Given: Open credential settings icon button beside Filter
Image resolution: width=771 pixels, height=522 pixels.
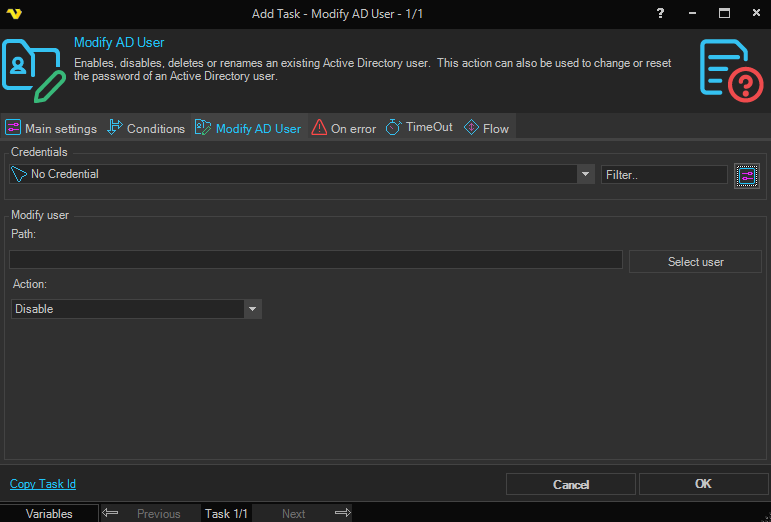Looking at the screenshot, I should click(746, 175).
